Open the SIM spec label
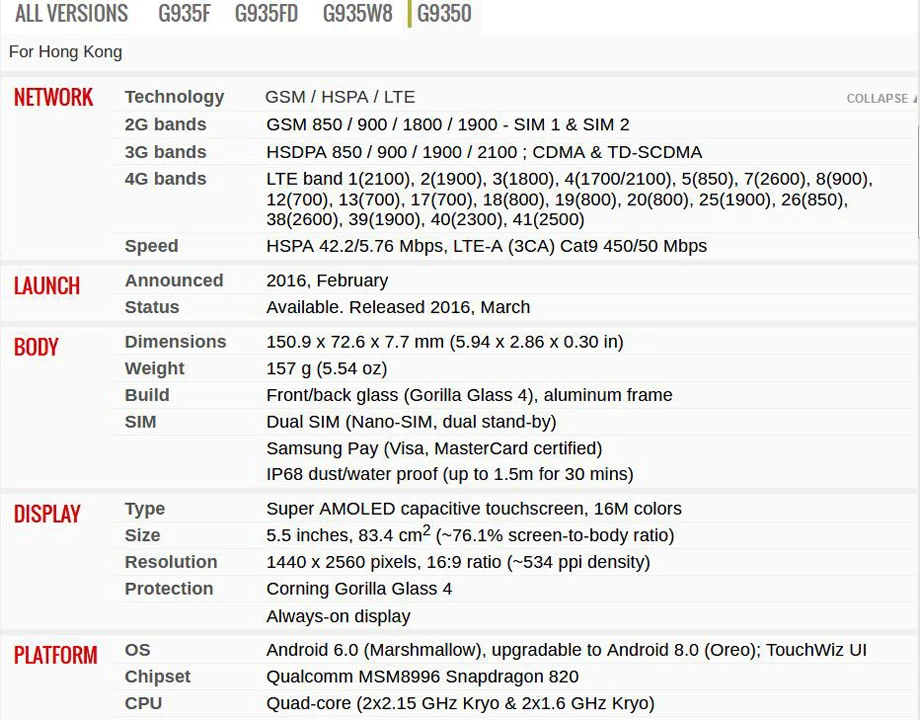 pyautogui.click(x=140, y=422)
